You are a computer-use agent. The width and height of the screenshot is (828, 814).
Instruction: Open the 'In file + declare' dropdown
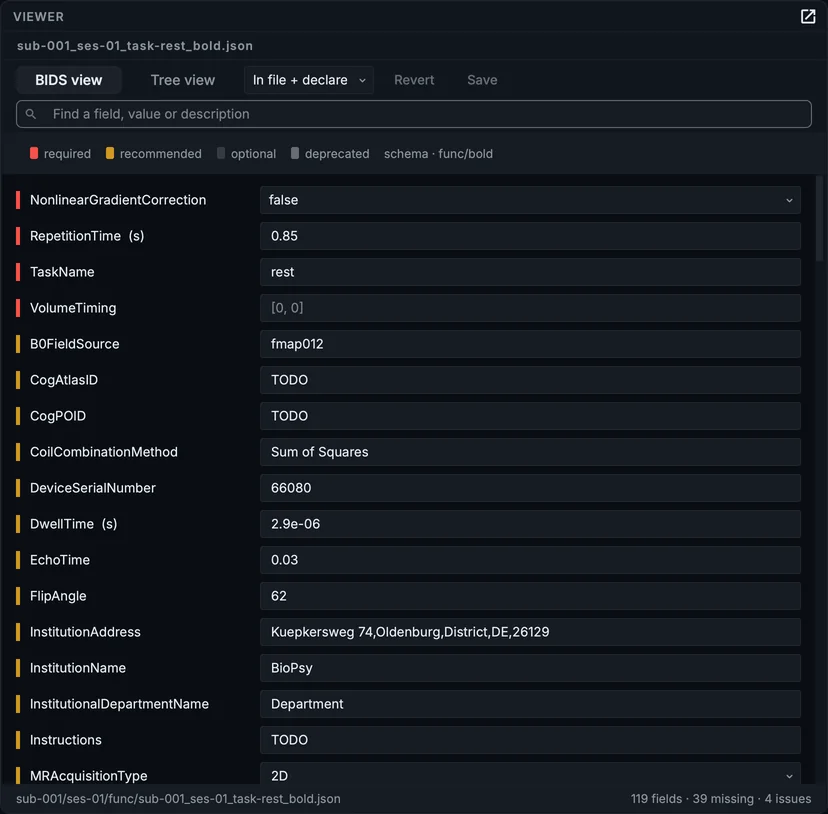(x=309, y=80)
